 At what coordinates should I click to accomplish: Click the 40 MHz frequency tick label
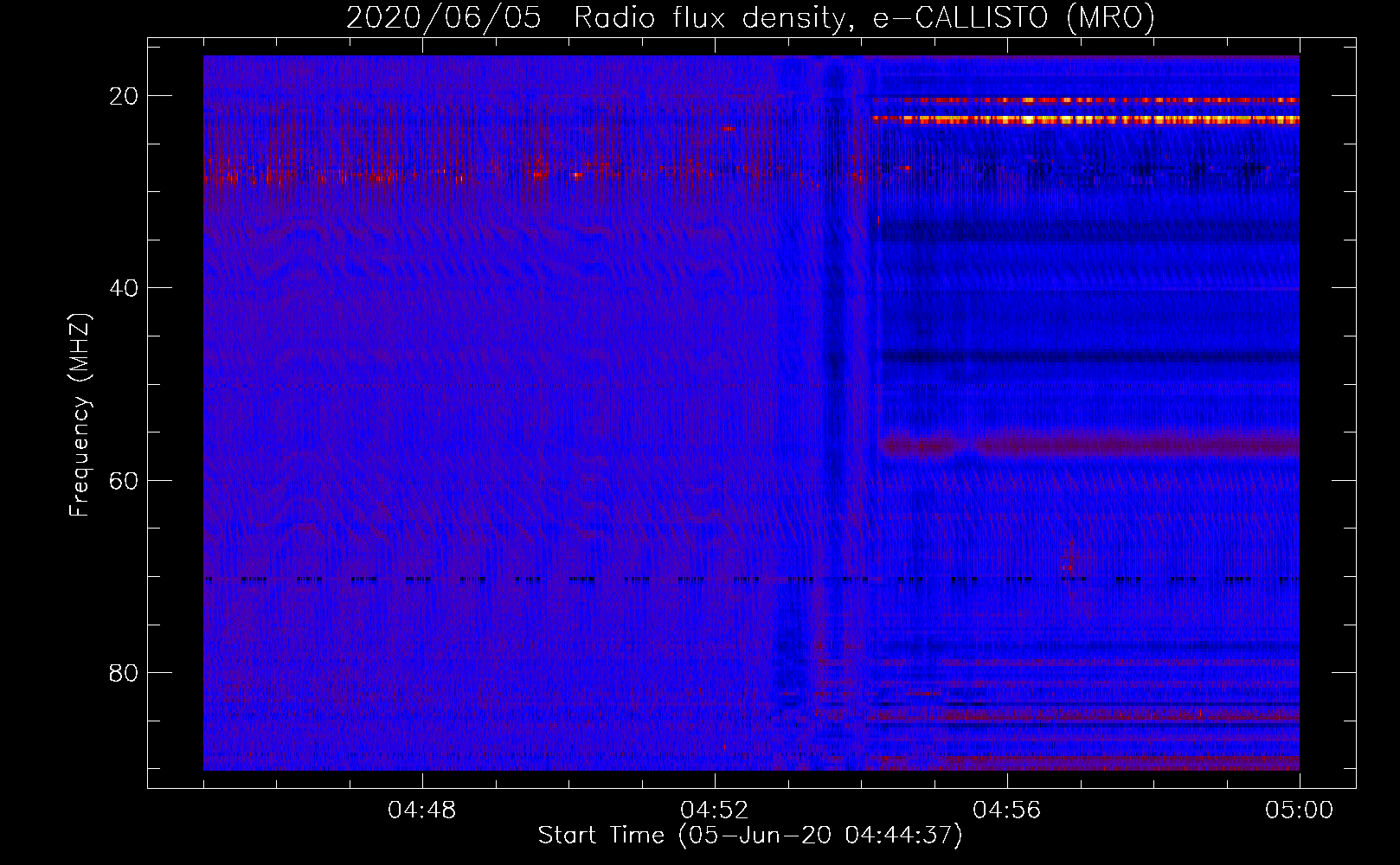click(124, 288)
